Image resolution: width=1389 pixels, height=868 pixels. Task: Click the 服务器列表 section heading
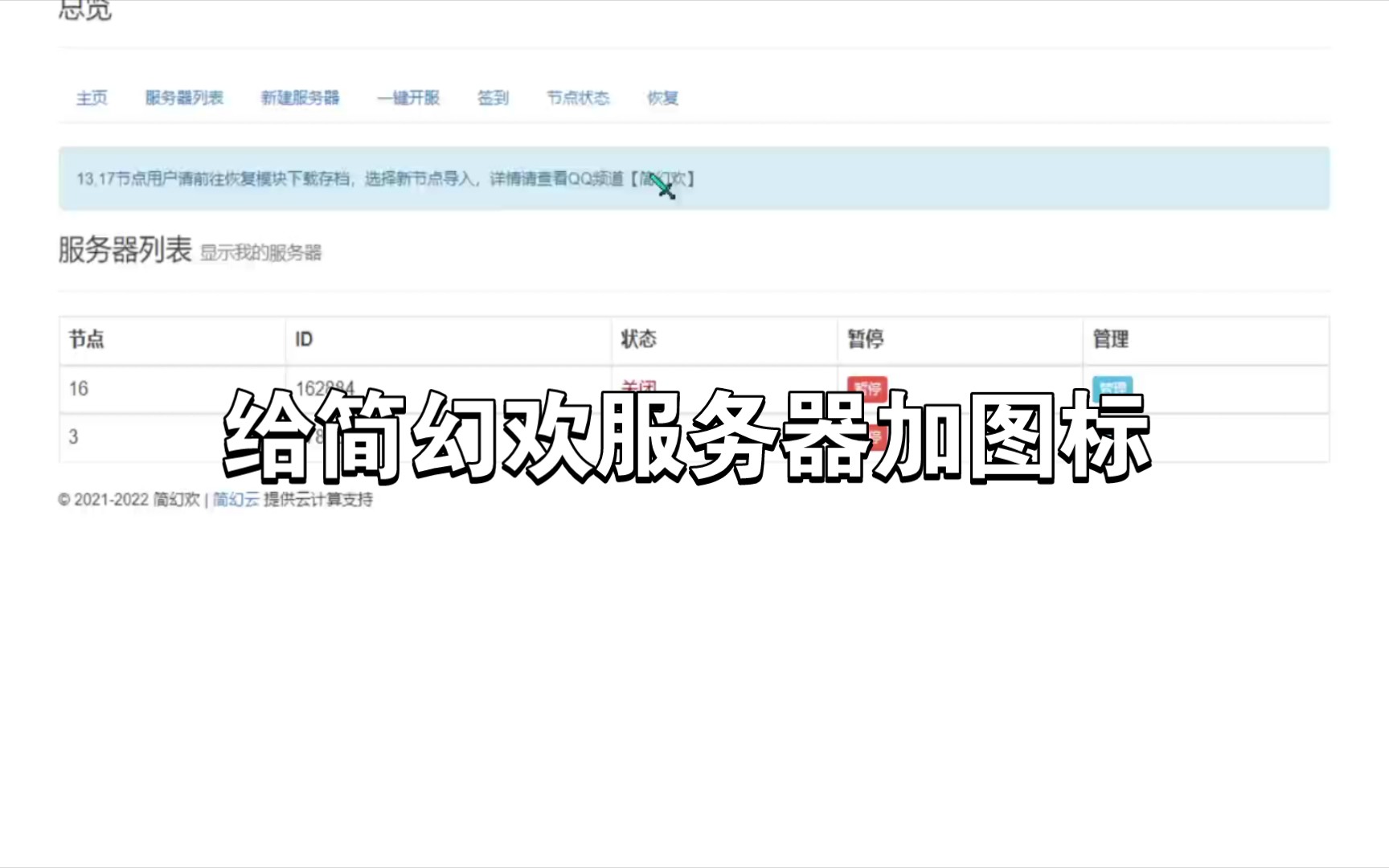point(125,250)
